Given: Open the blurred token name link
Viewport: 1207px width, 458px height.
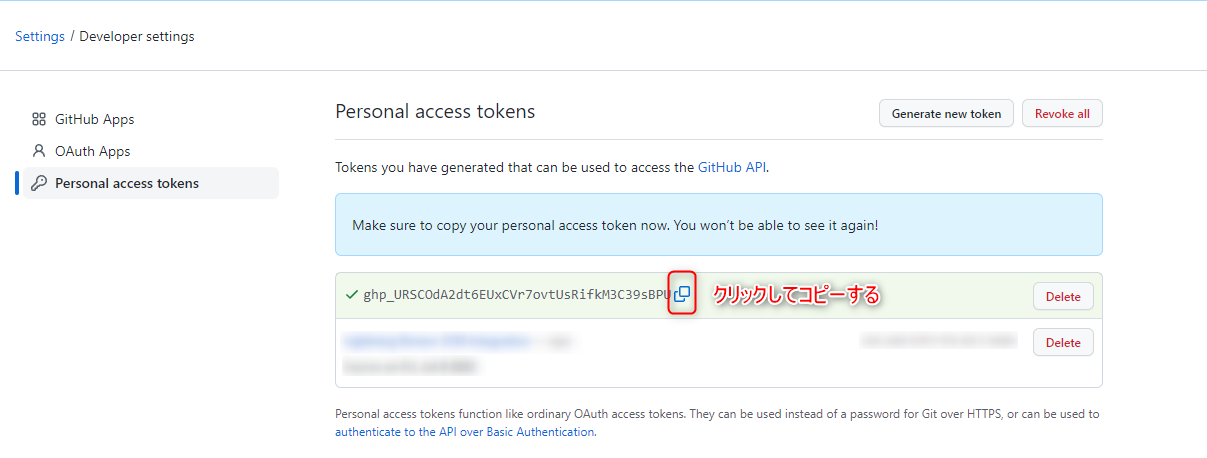Looking at the screenshot, I should (437, 342).
